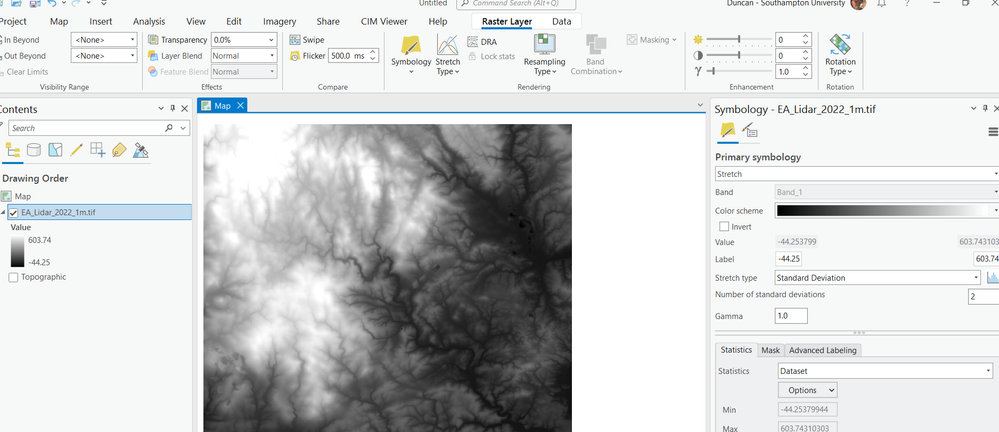Click the Contents search box
The image size is (999, 432).
click(x=85, y=128)
